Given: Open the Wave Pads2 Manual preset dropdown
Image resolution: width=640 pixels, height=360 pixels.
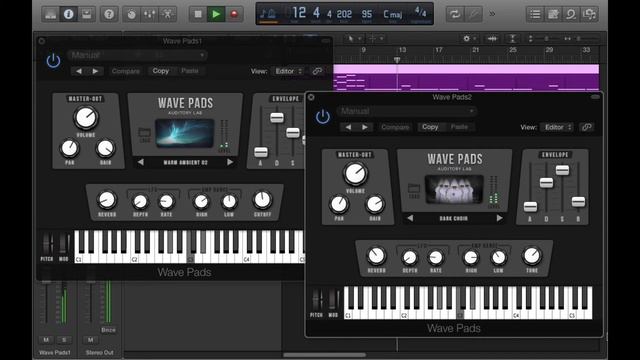Looking at the screenshot, I should [x=407, y=111].
